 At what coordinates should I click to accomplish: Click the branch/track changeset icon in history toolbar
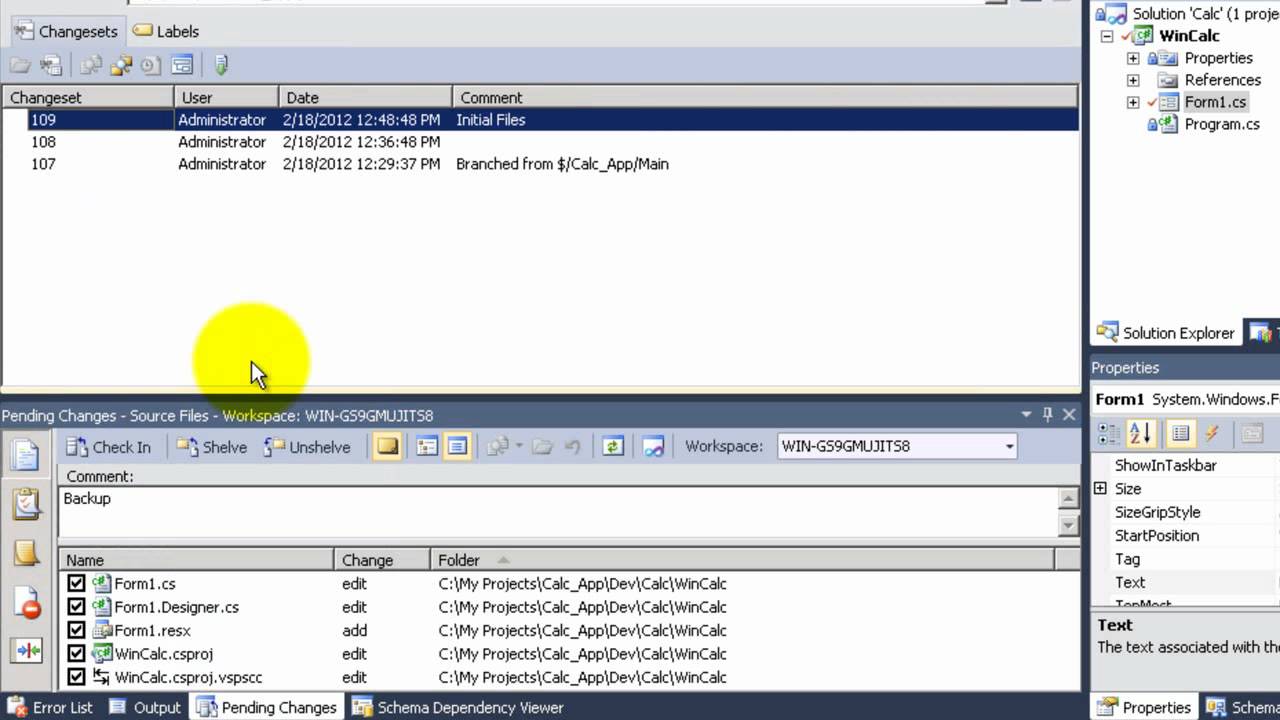click(121, 66)
